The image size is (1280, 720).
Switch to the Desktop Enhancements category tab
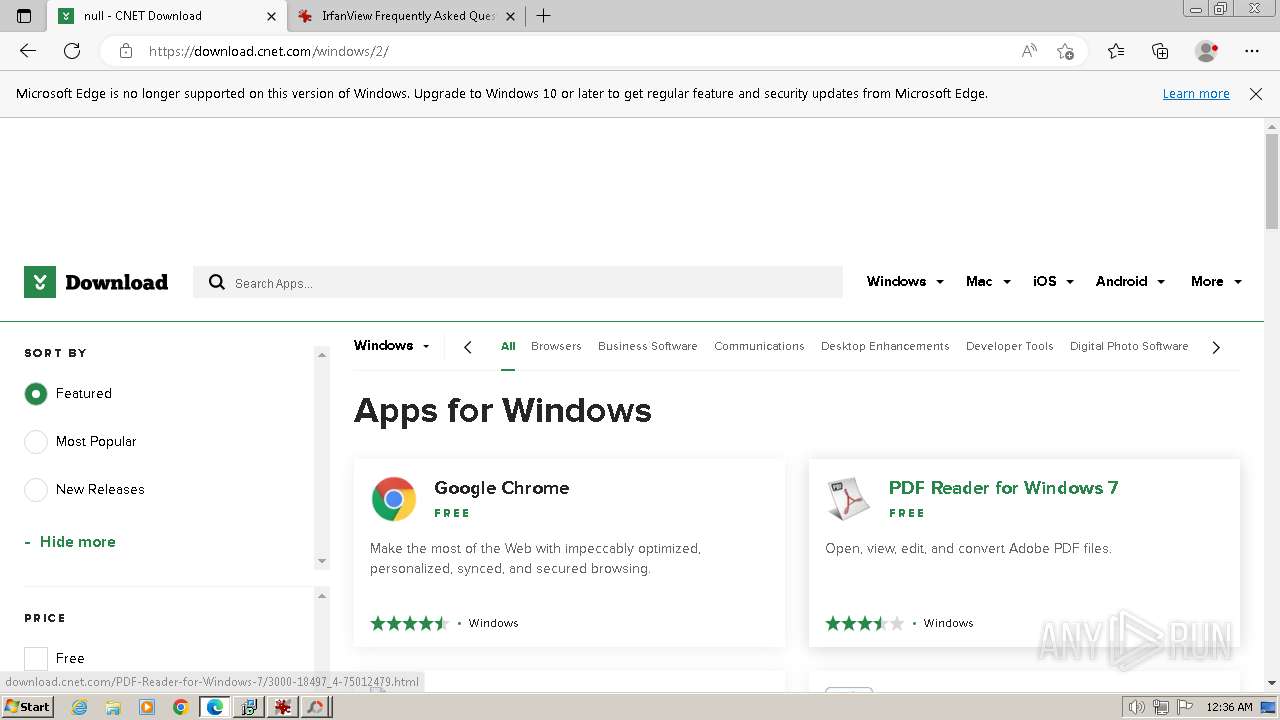pos(885,346)
